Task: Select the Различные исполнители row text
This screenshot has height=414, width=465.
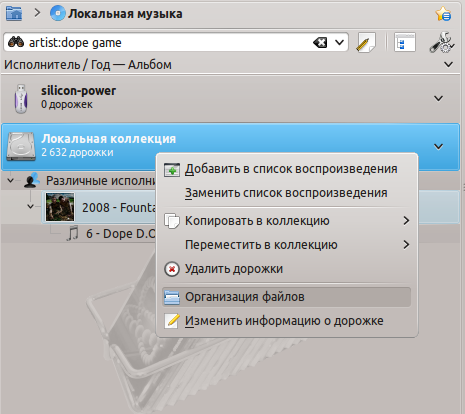Action: [x=101, y=181]
